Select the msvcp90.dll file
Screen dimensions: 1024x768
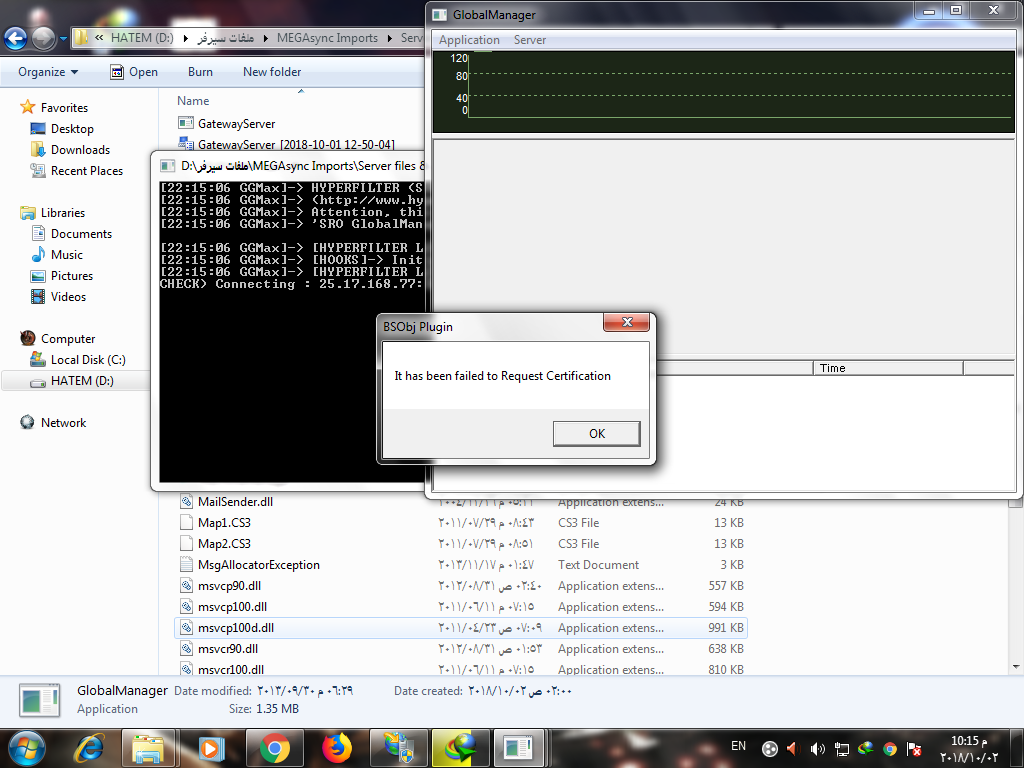(x=229, y=586)
